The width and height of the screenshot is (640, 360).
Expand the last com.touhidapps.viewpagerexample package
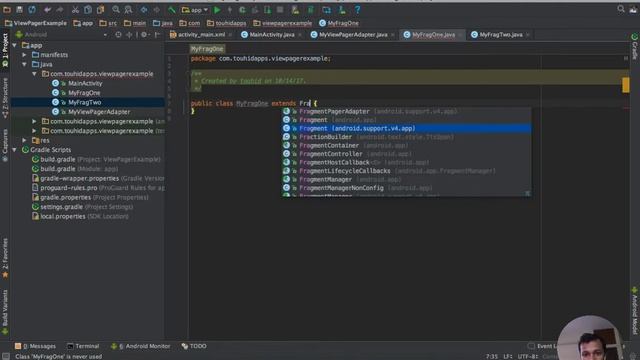point(34,131)
